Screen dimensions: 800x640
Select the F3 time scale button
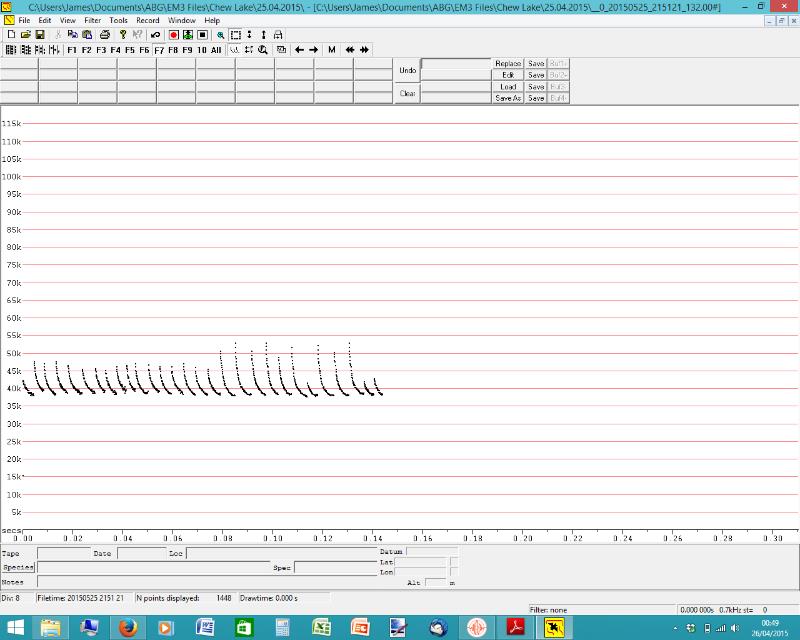101,49
